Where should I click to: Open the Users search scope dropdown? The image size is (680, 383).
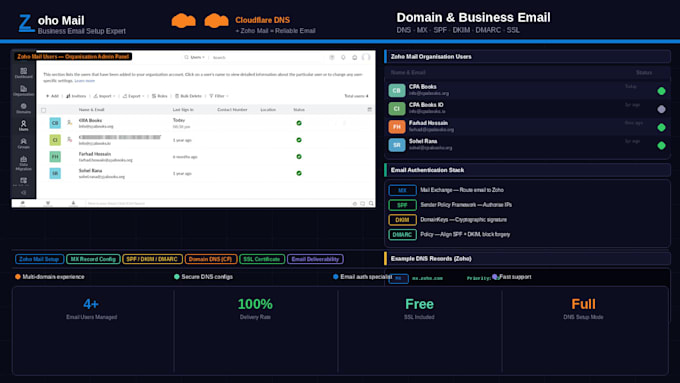[194, 57]
